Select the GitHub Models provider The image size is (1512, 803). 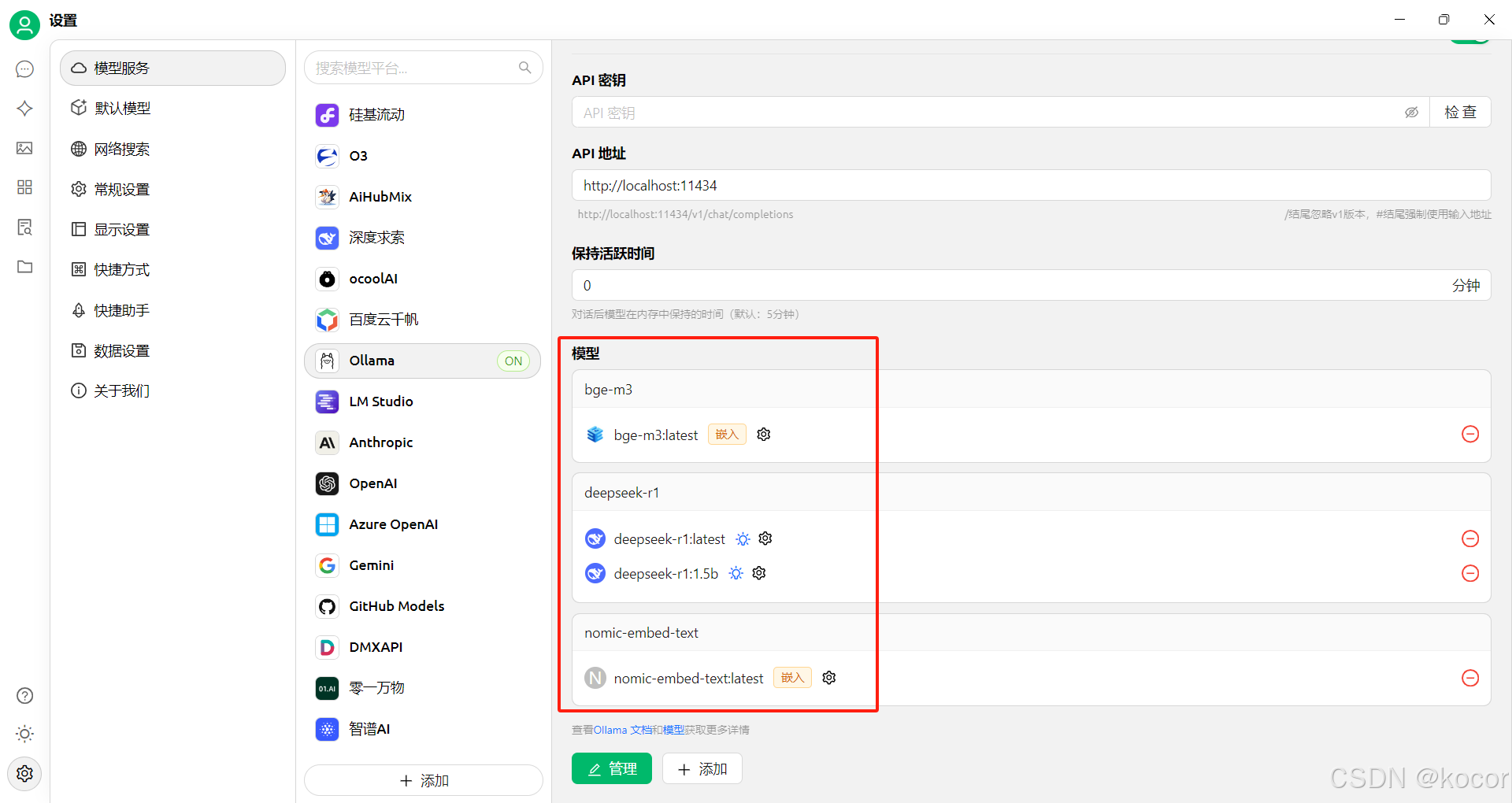(423, 606)
